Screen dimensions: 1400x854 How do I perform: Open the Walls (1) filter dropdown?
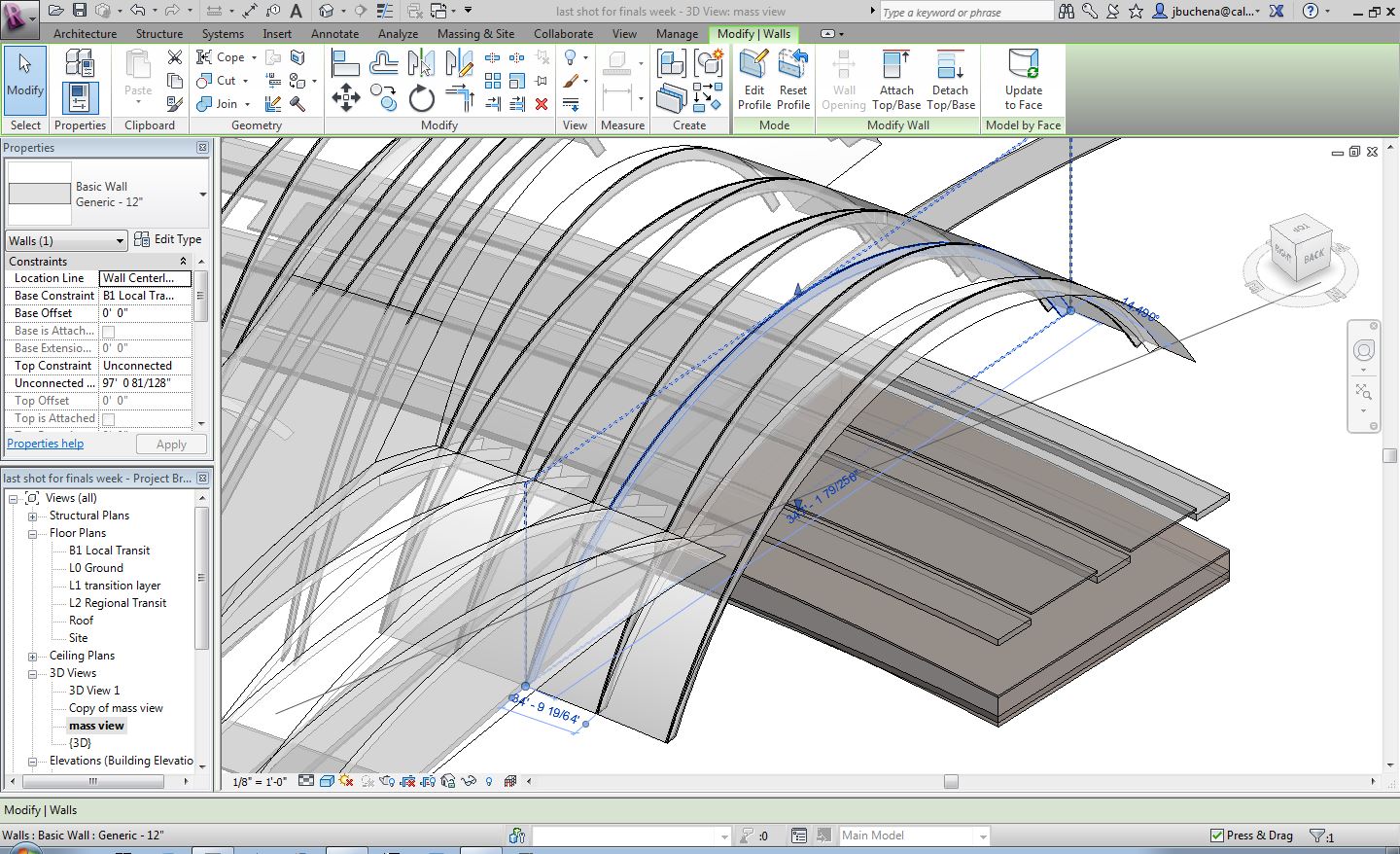[x=66, y=240]
